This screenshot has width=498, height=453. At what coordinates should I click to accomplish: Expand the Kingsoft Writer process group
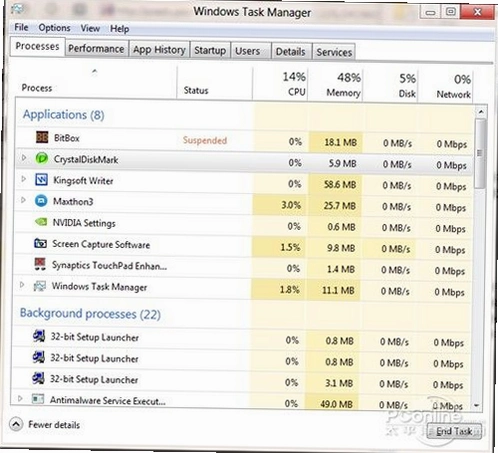click(23, 179)
